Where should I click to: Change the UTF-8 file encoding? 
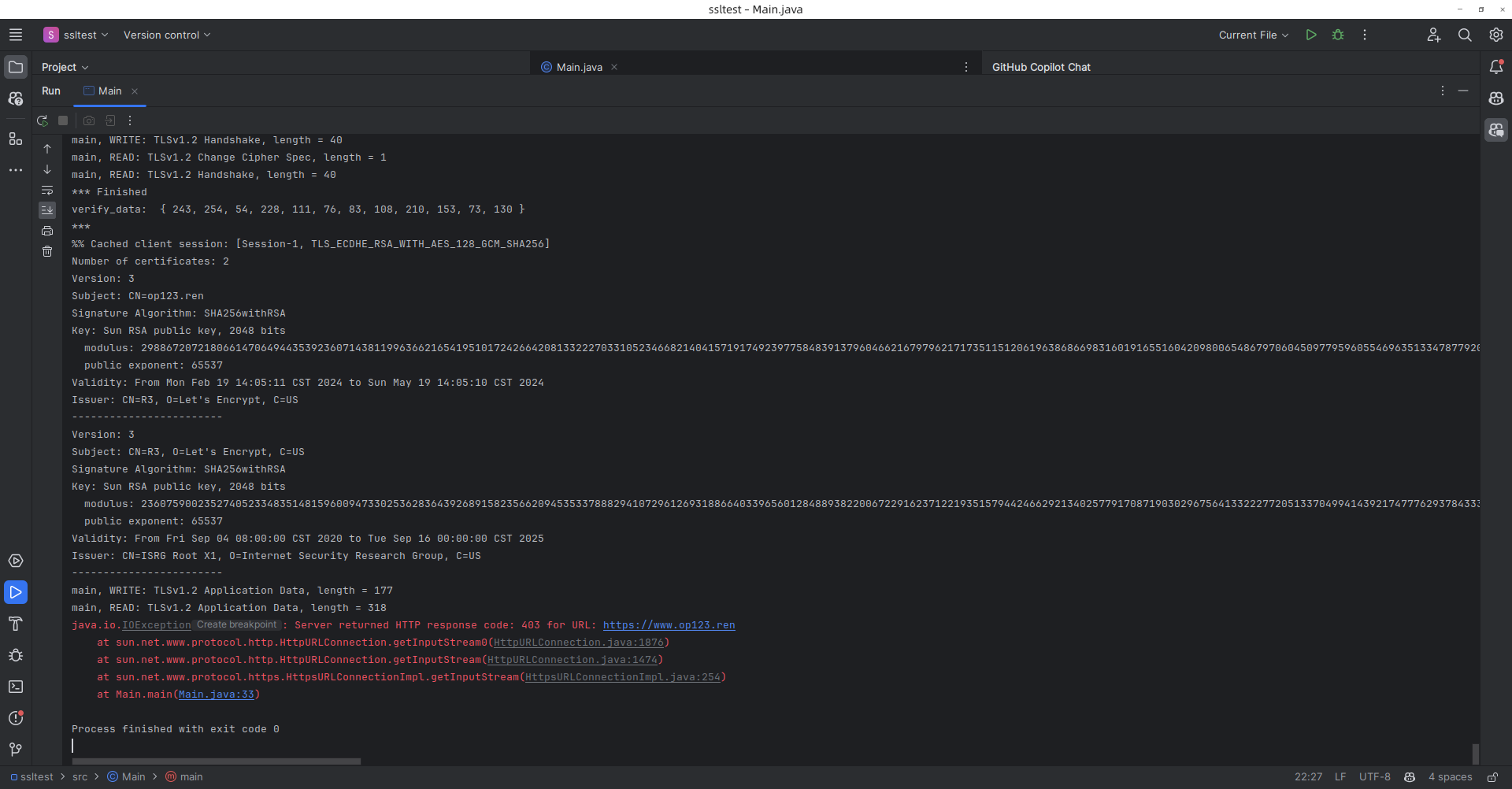tap(1375, 776)
